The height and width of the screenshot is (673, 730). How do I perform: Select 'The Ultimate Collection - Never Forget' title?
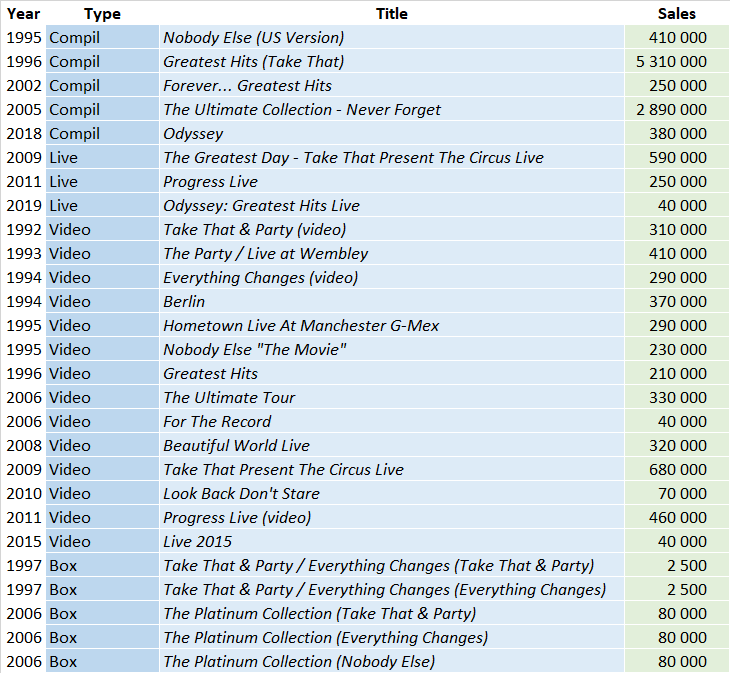(302, 110)
